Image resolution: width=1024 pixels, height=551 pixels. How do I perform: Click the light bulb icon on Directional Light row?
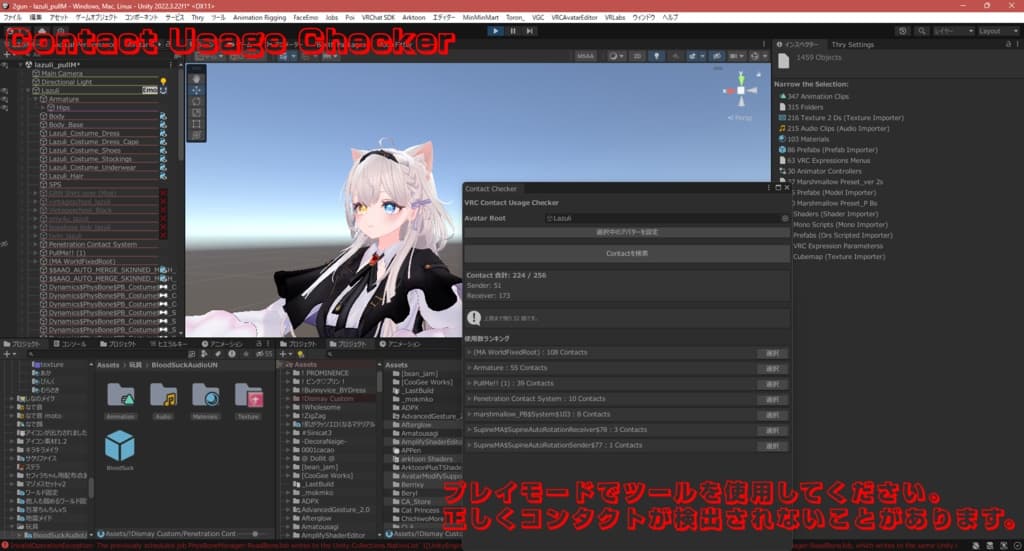coord(163,82)
